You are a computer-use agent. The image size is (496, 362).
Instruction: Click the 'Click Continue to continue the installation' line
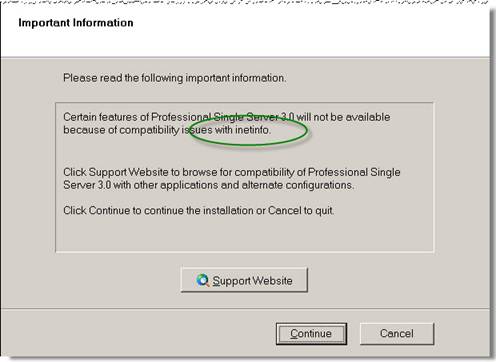tap(199, 211)
